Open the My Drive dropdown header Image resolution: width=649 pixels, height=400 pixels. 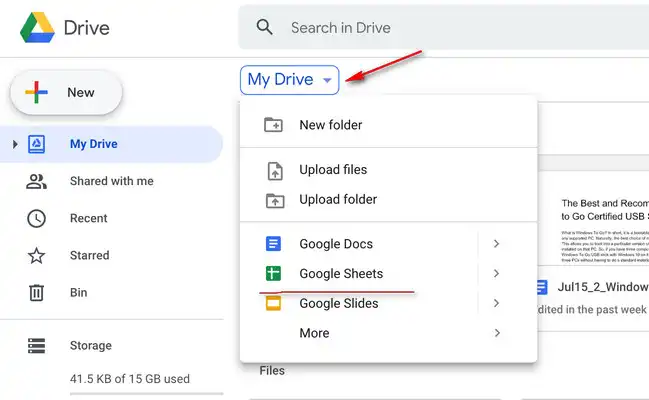289,80
